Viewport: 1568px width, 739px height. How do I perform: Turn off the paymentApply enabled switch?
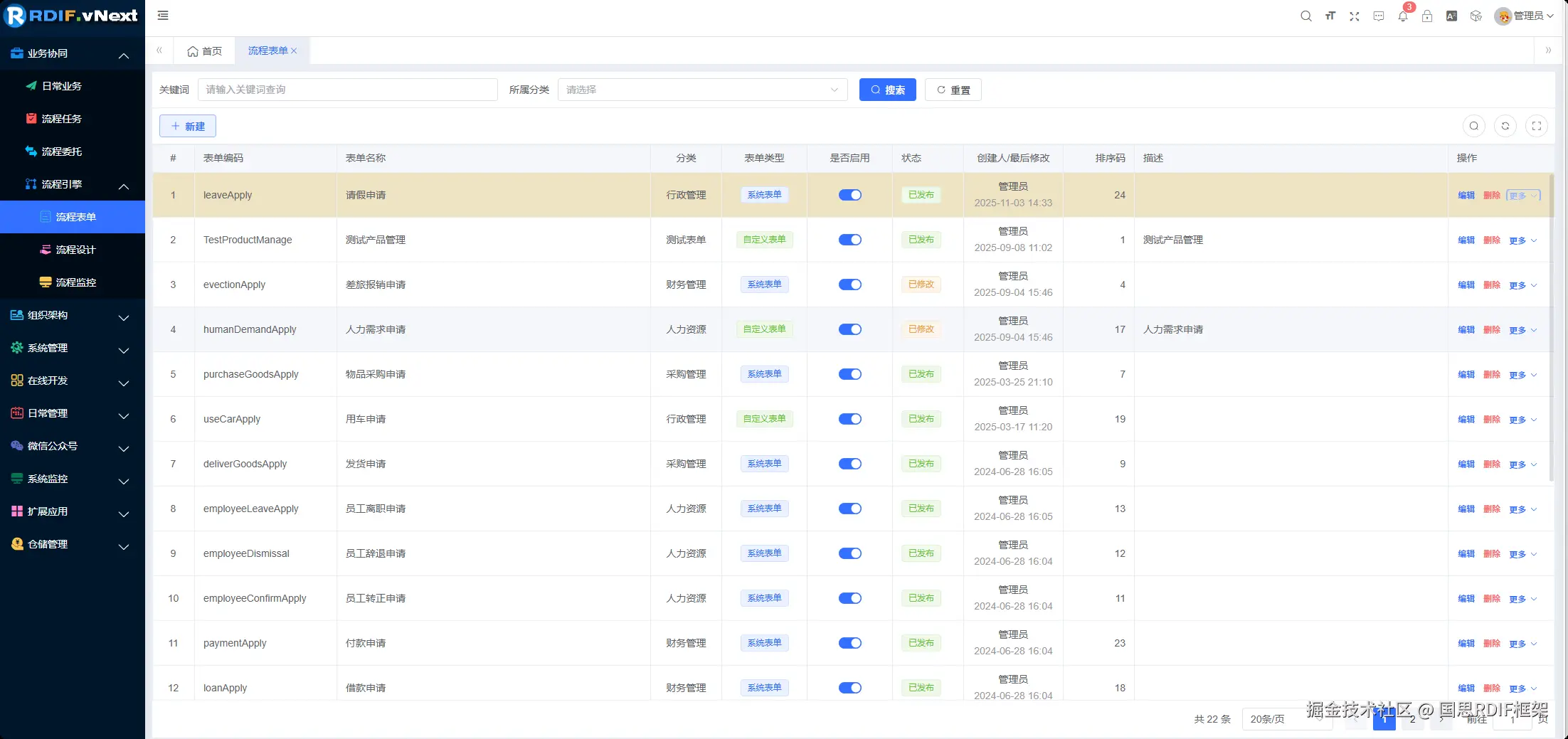coord(849,643)
